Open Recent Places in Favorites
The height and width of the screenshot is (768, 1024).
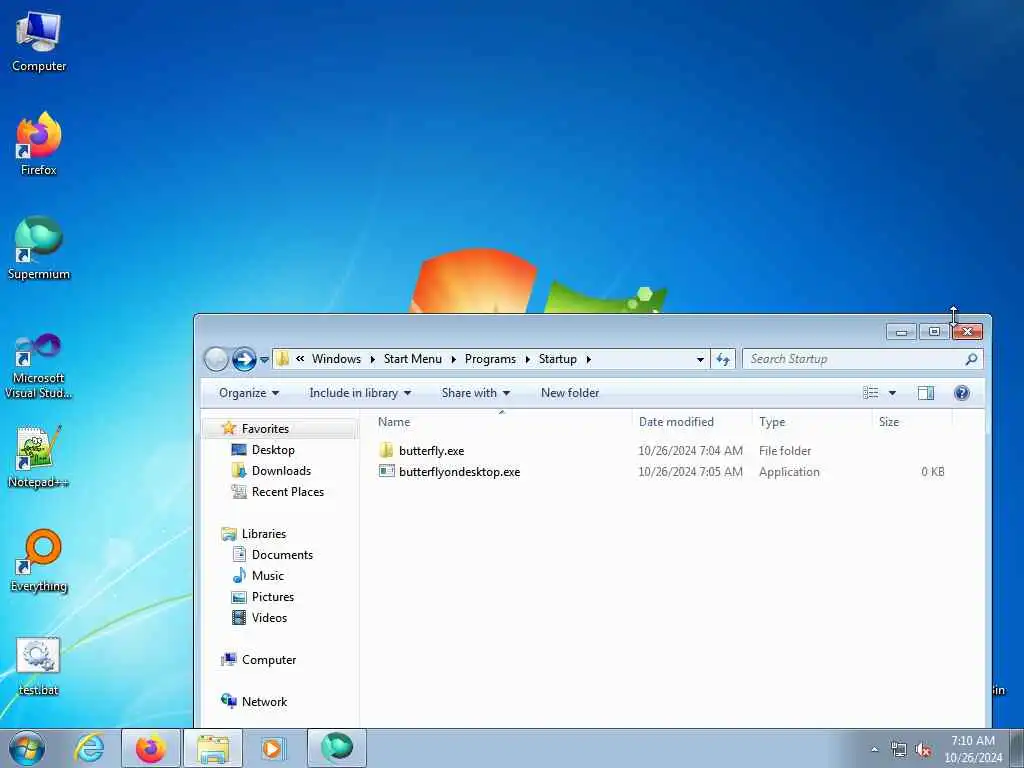(288, 492)
